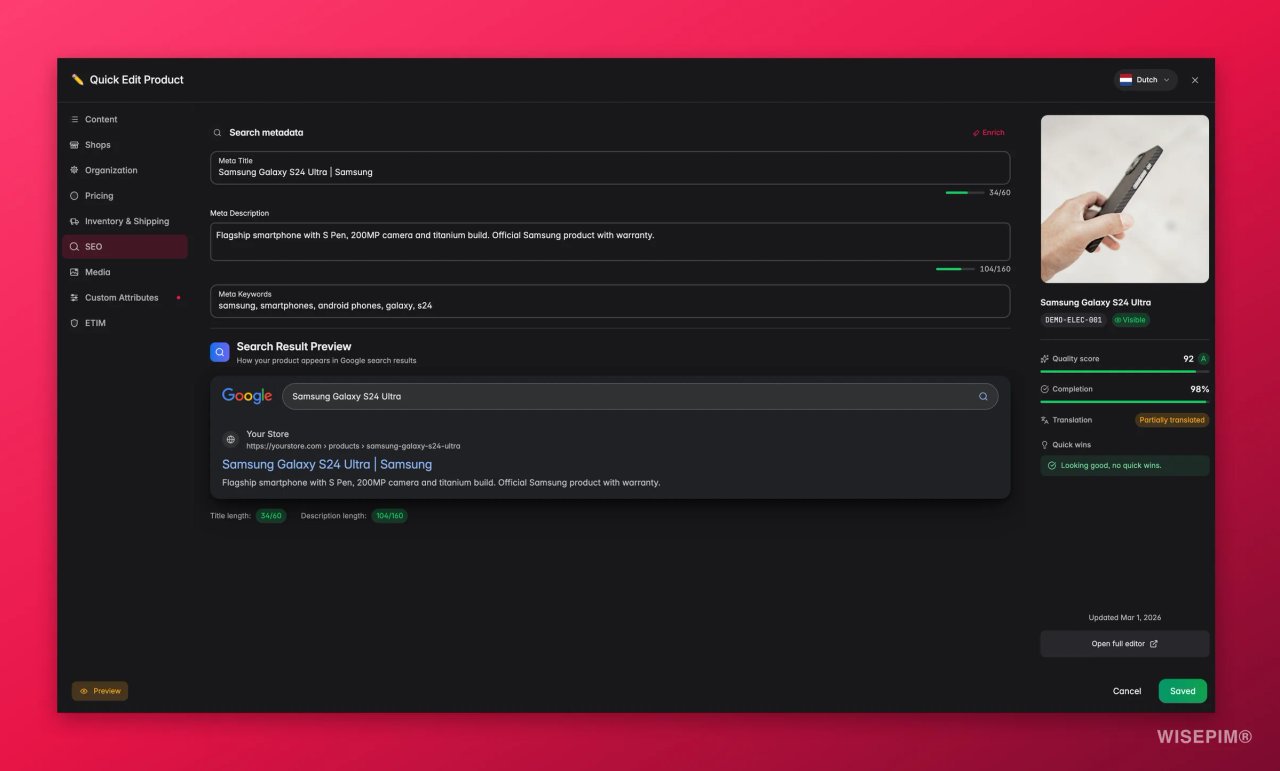Click the preview URL breadcrumb text

[x=354, y=446]
